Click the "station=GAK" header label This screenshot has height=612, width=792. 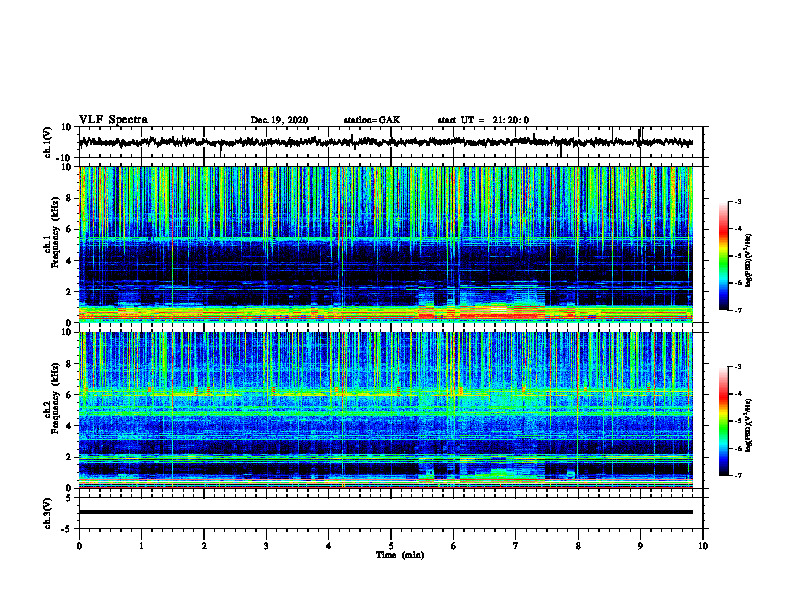372,120
